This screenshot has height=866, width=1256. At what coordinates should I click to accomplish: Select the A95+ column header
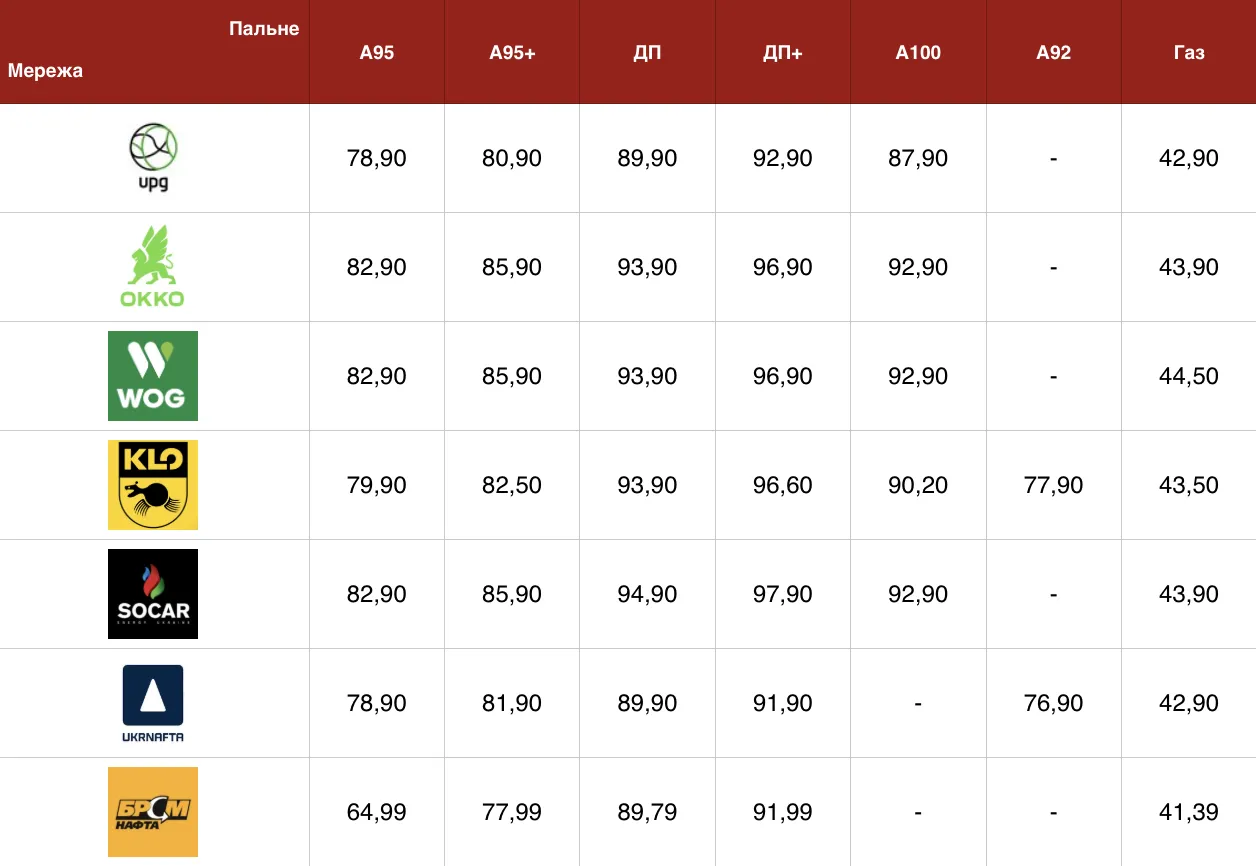click(x=512, y=53)
